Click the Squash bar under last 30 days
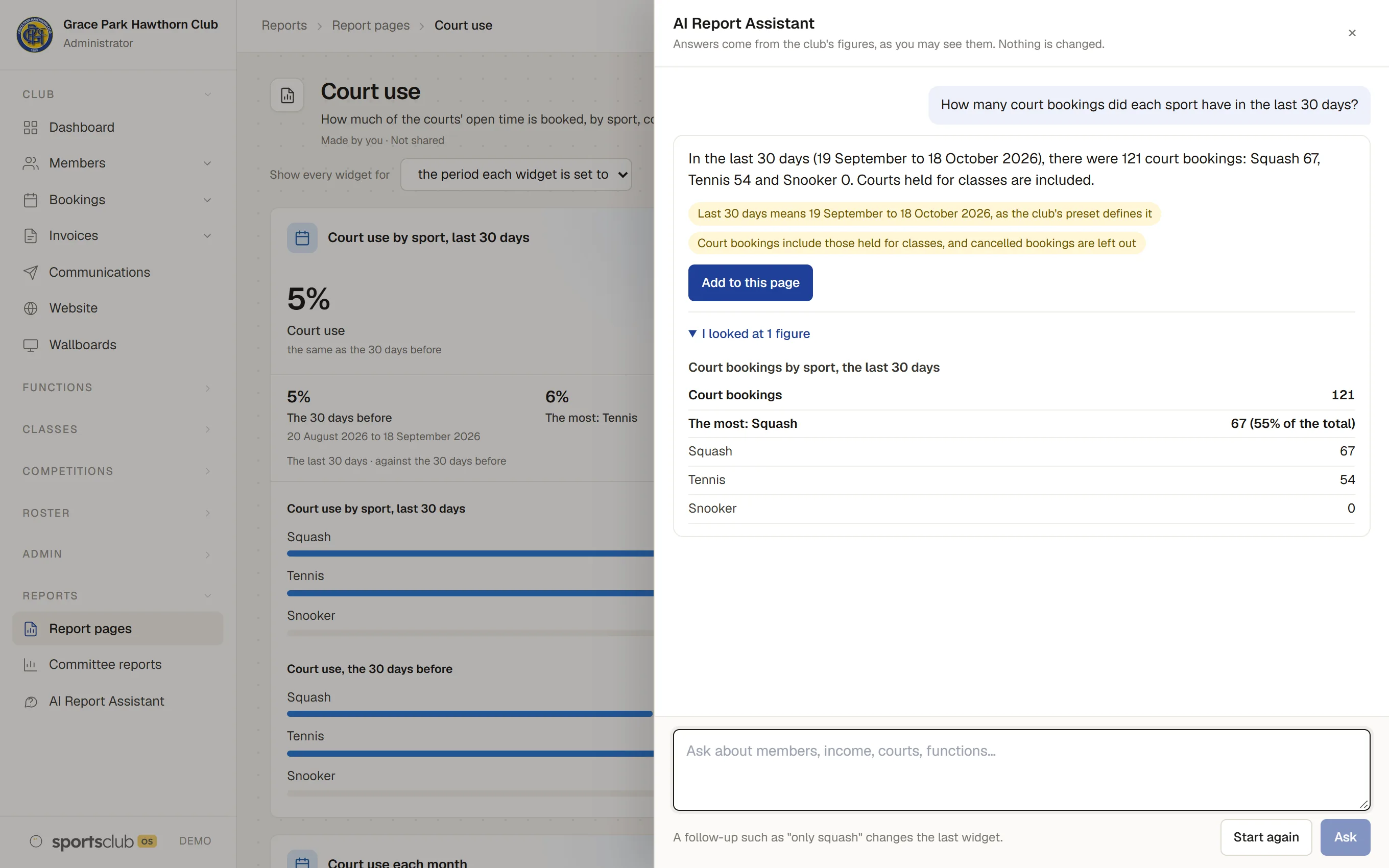This screenshot has width=1389, height=868. click(x=470, y=554)
